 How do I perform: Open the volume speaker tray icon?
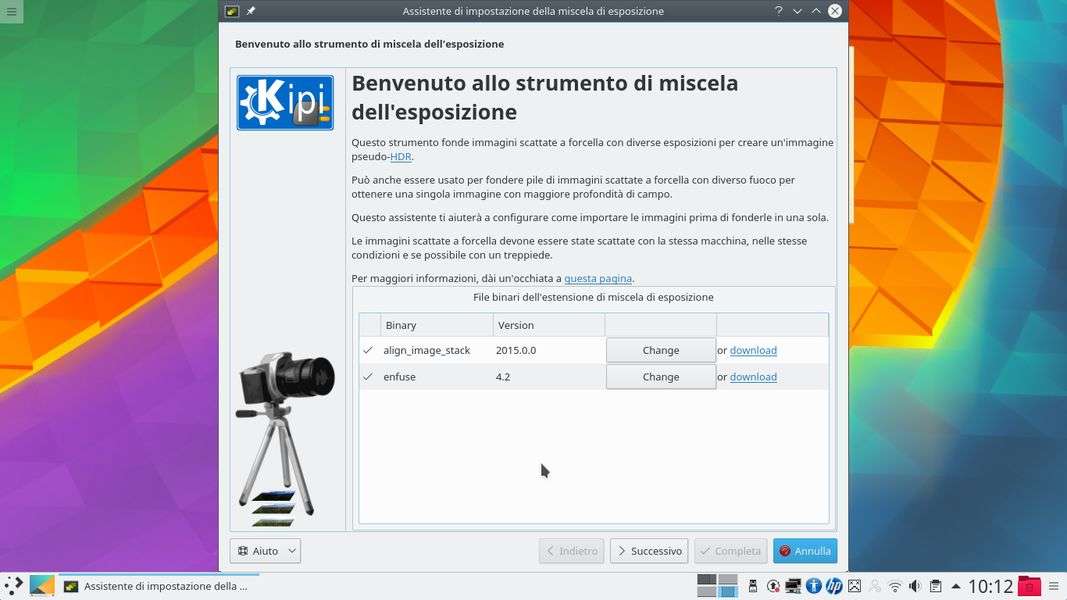click(915, 586)
